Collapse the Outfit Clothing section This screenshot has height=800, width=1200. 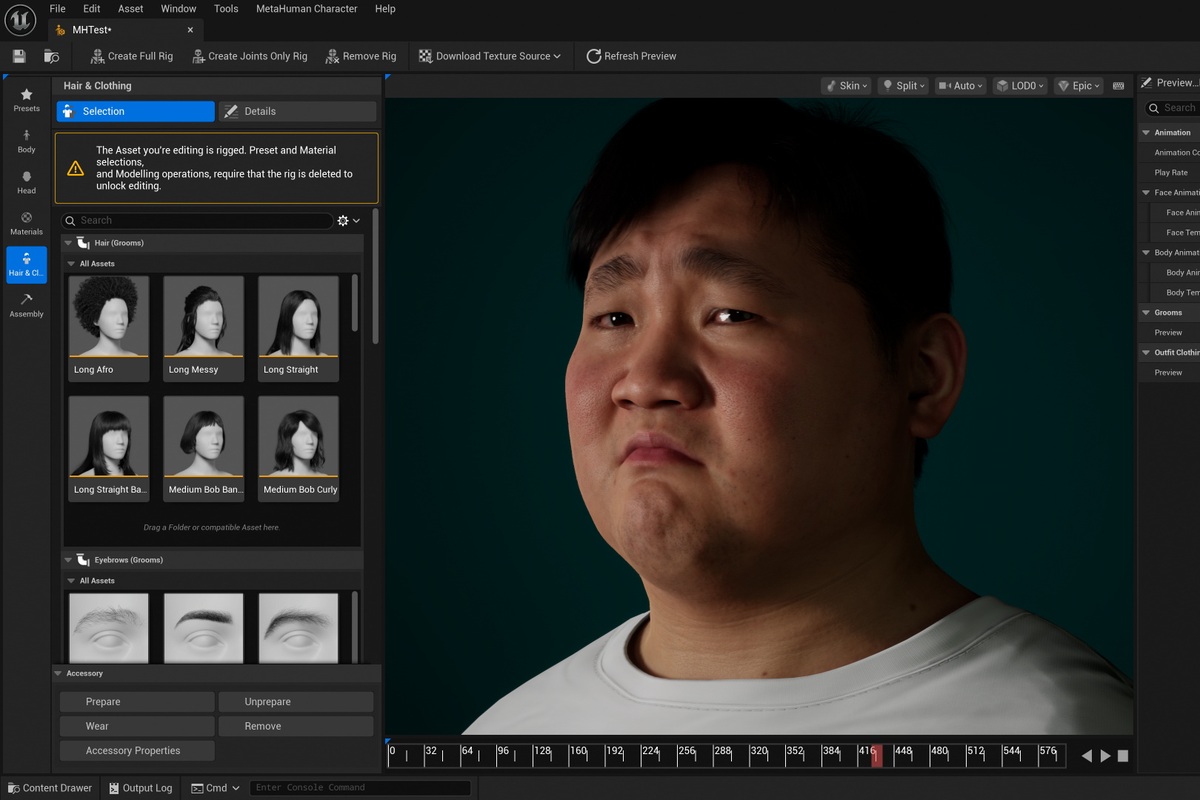(1146, 353)
